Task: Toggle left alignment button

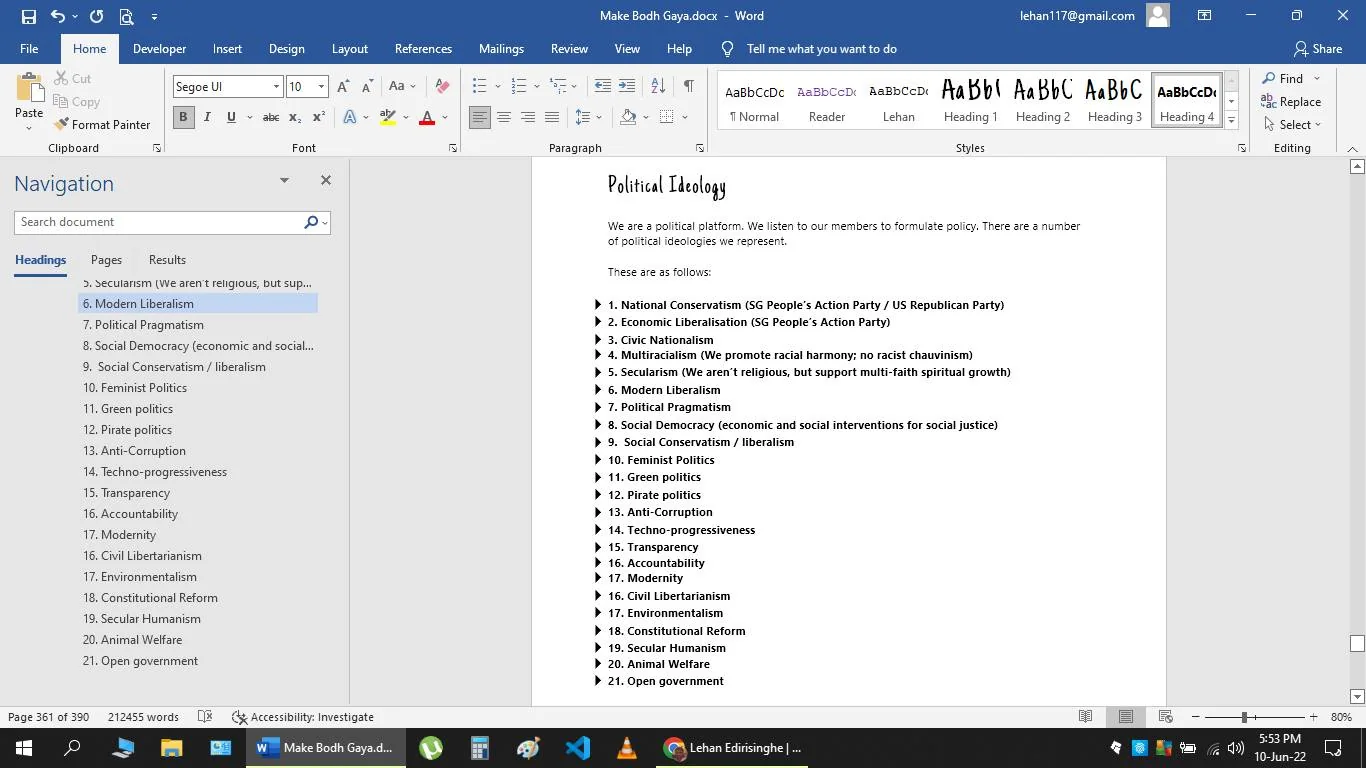Action: point(480,117)
